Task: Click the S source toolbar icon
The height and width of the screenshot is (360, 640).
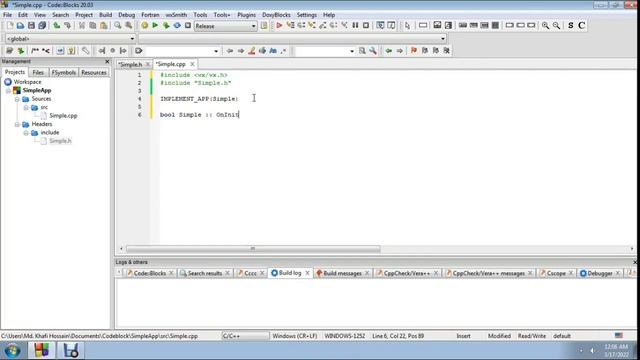Action: [x=571, y=26]
